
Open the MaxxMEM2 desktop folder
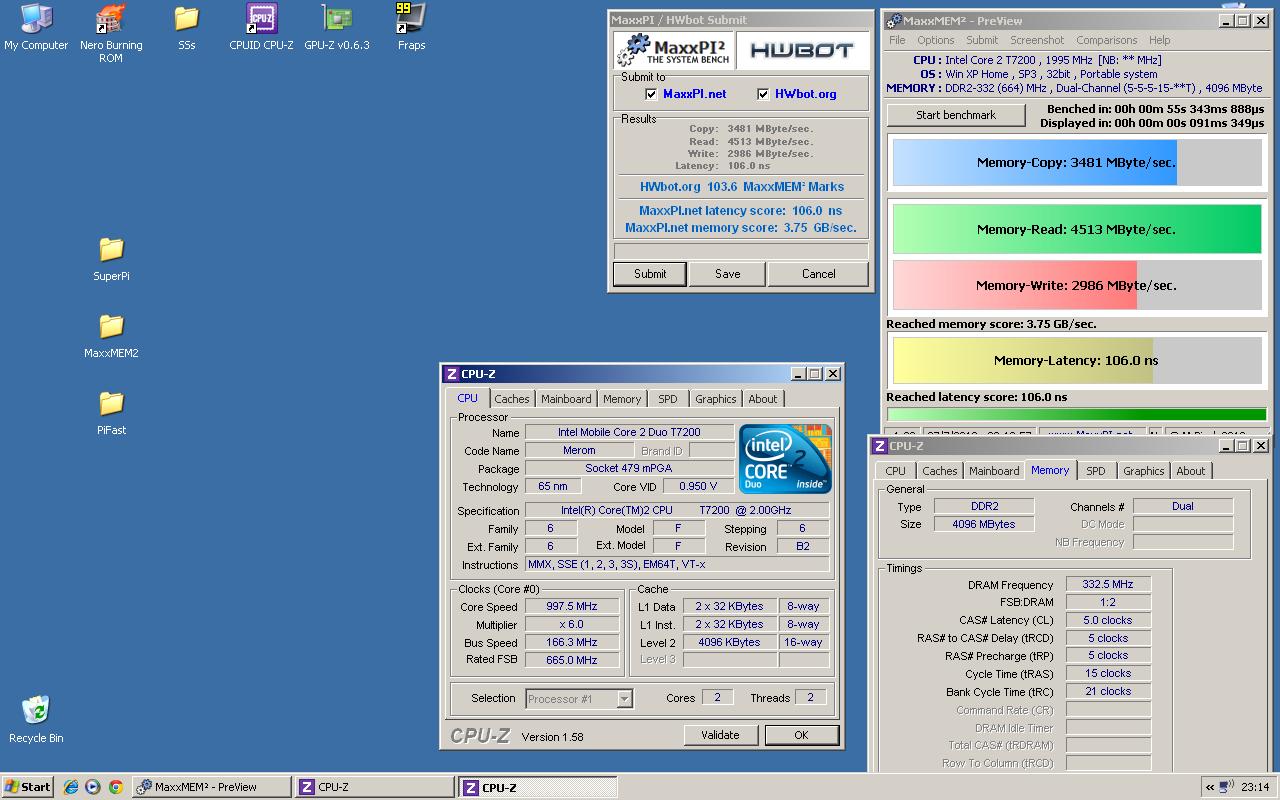[x=111, y=335]
